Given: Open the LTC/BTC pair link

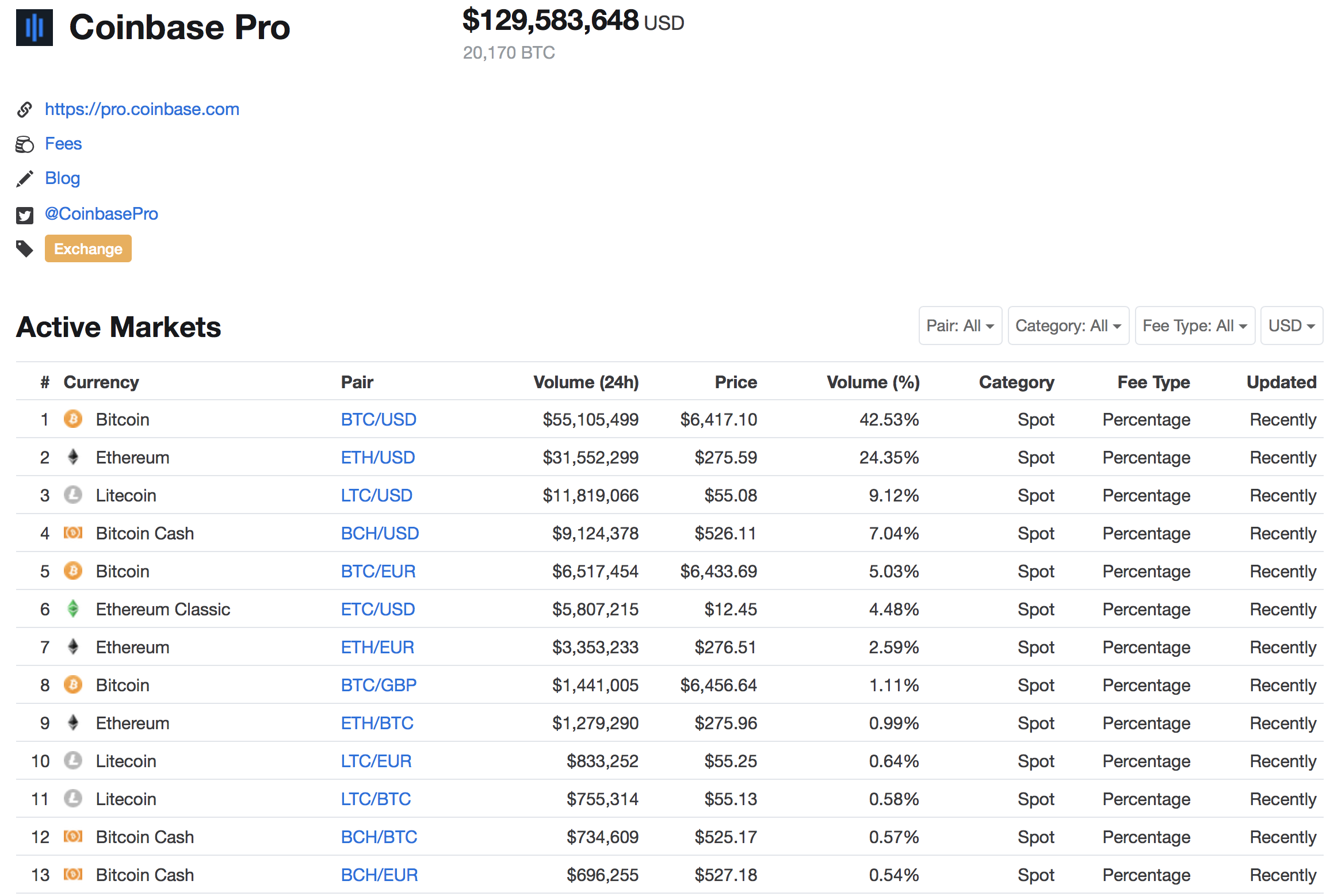Looking at the screenshot, I should [x=376, y=799].
